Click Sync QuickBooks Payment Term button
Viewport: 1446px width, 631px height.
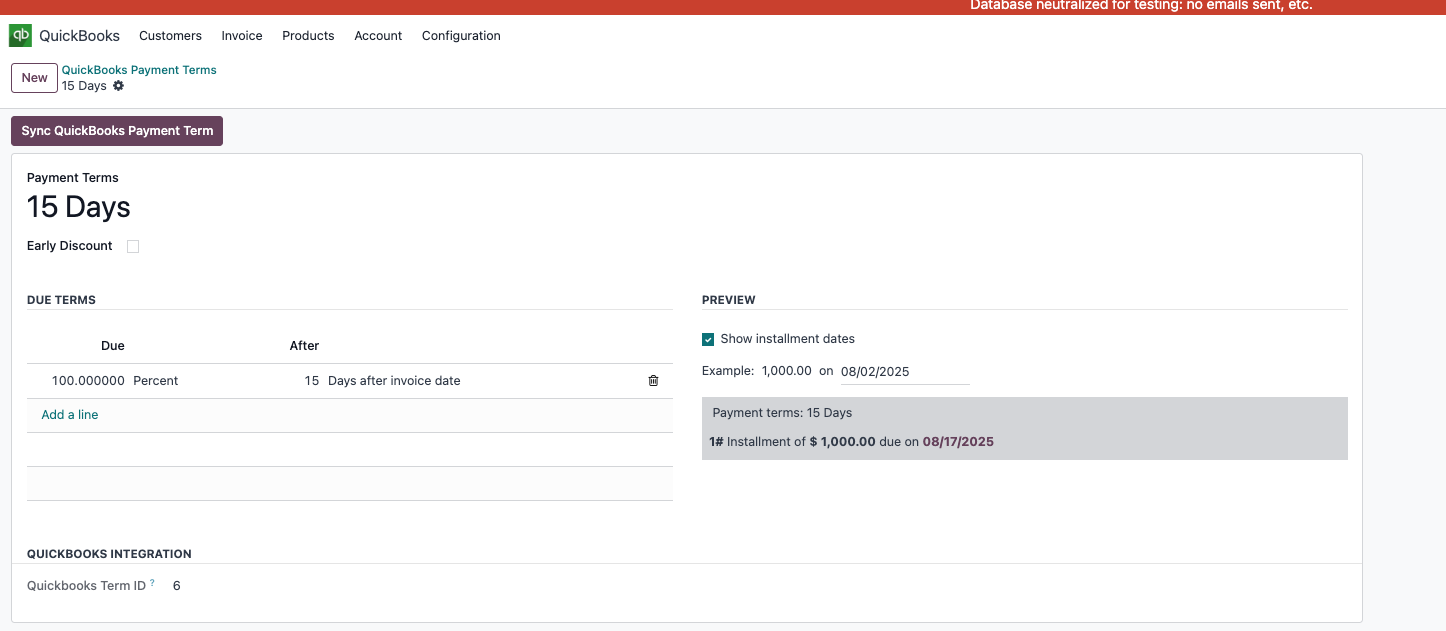tap(117, 130)
